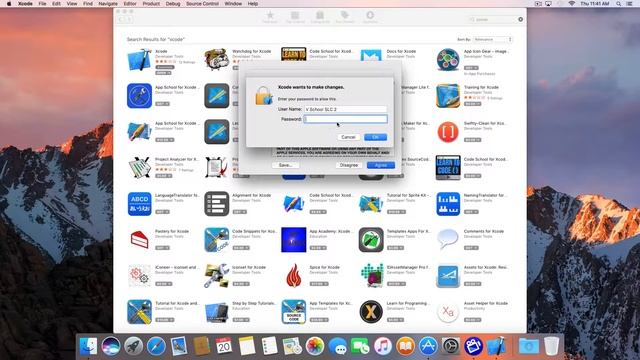Screen dimensions: 640x360
Task: Open the App Store Dock icon
Action: [x=428, y=346]
